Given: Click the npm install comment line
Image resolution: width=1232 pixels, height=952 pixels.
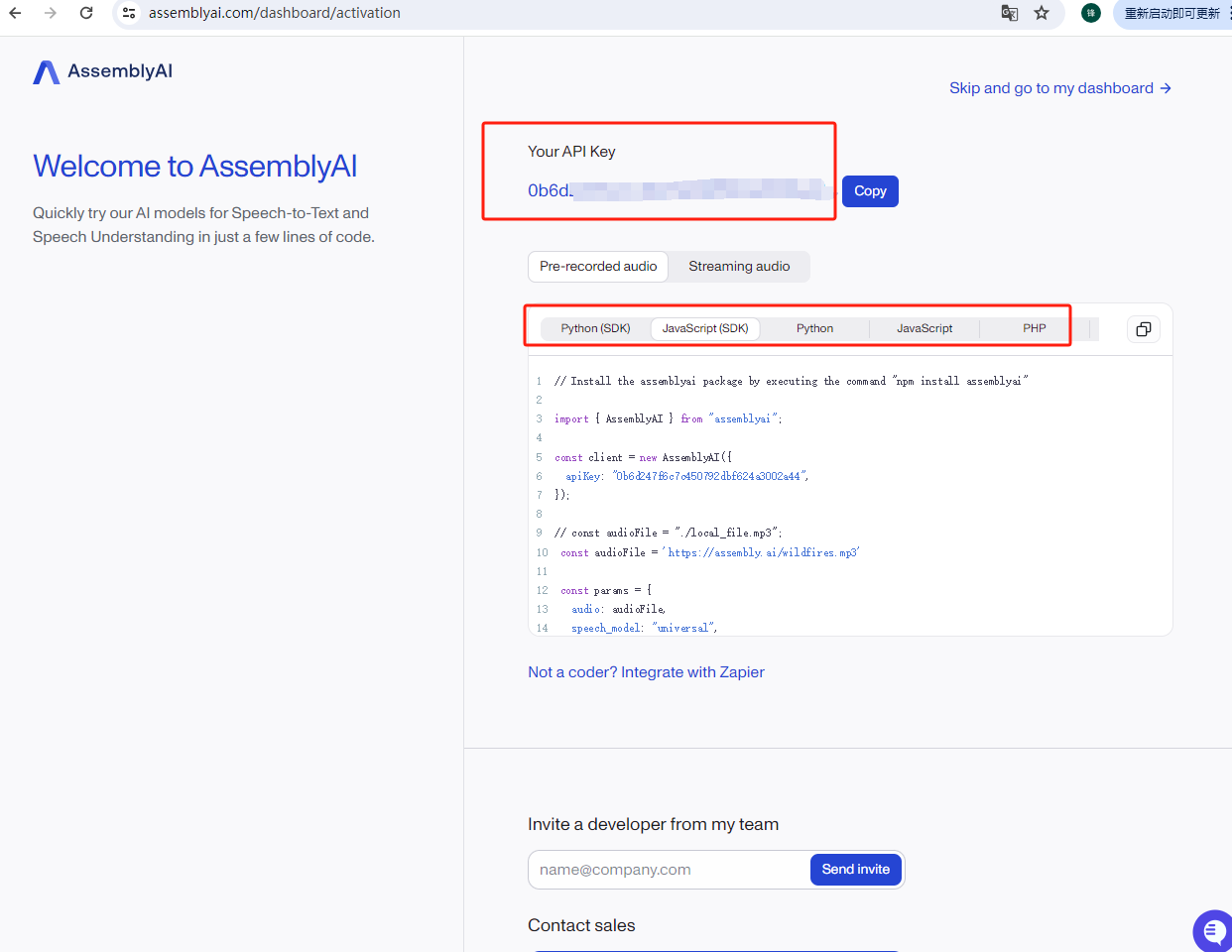Looking at the screenshot, I should click(x=792, y=381).
